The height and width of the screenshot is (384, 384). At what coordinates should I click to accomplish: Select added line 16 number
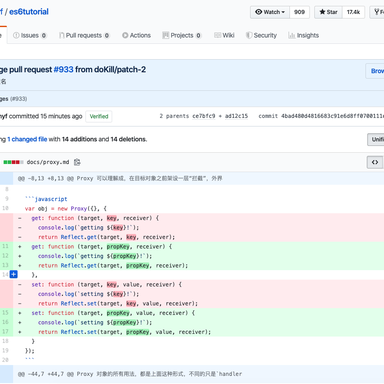click(6, 322)
